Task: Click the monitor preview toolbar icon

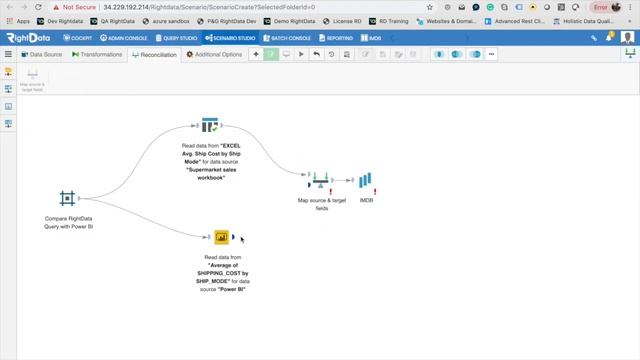Action: coord(286,54)
